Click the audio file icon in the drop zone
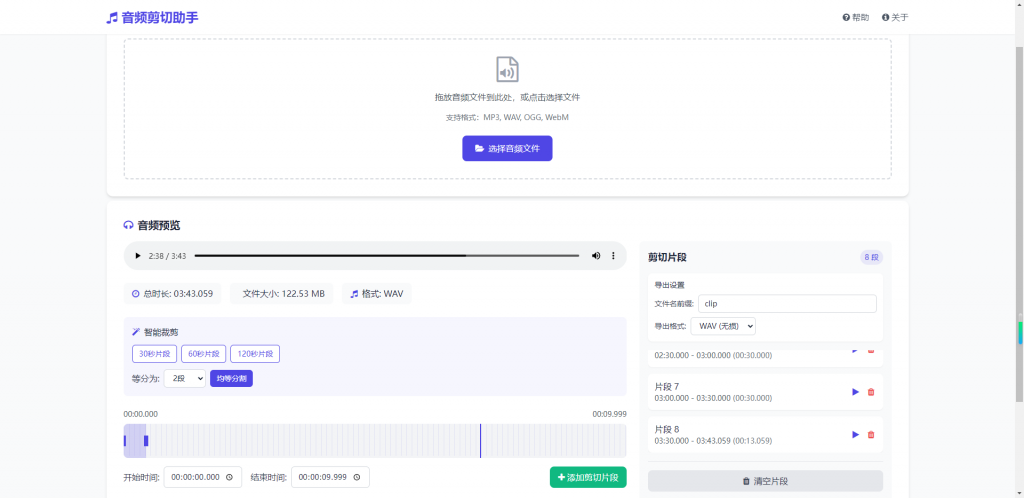1024x498 pixels. [507, 69]
